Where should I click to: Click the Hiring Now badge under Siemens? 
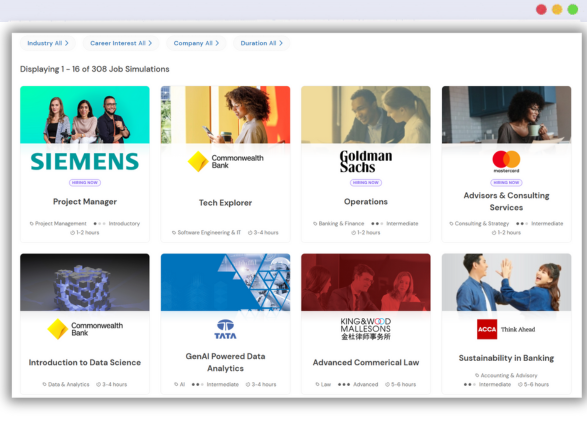click(x=85, y=183)
